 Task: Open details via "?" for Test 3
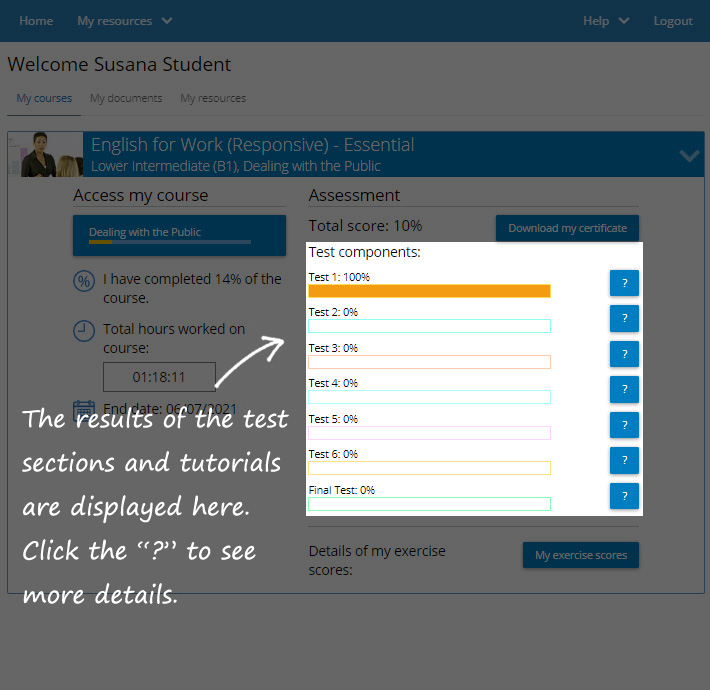point(624,354)
